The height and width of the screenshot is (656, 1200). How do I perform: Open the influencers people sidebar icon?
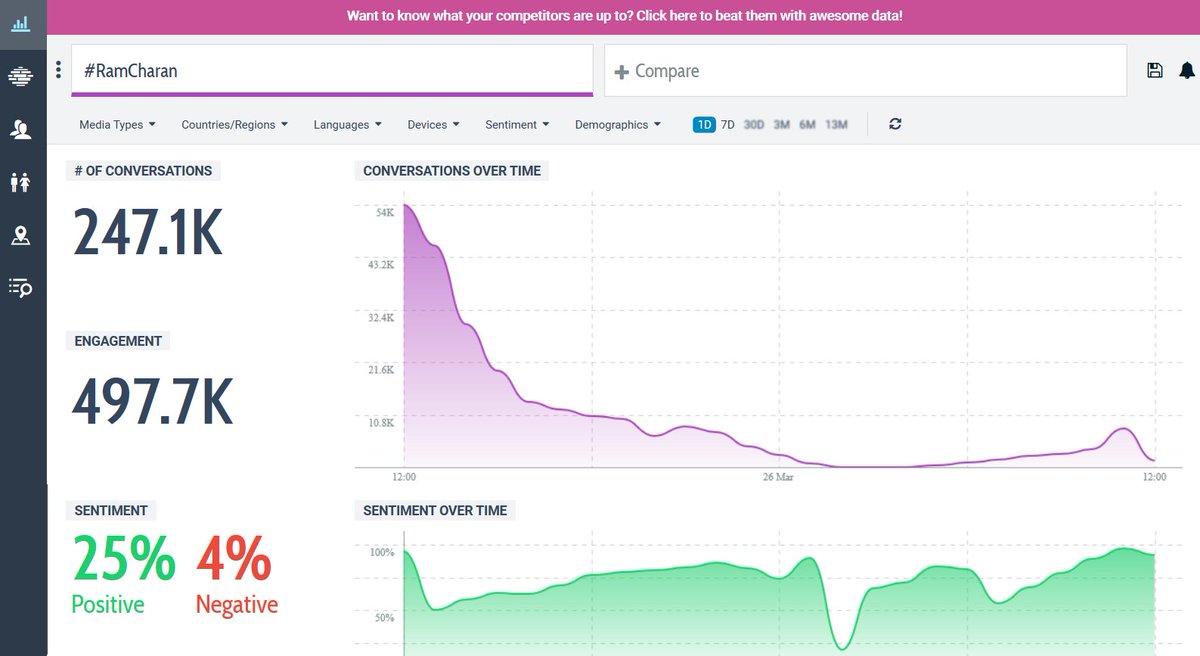coord(20,129)
